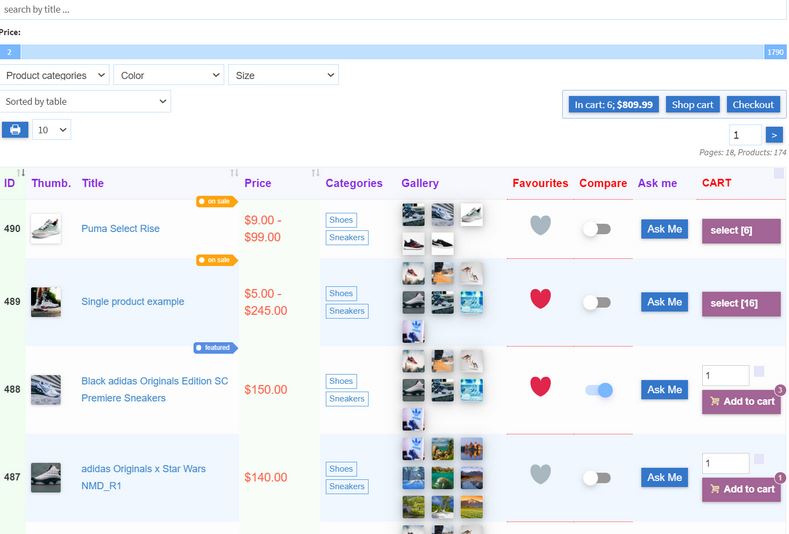Click the Categories column header
Image resolution: width=789 pixels, height=534 pixels.
354,183
